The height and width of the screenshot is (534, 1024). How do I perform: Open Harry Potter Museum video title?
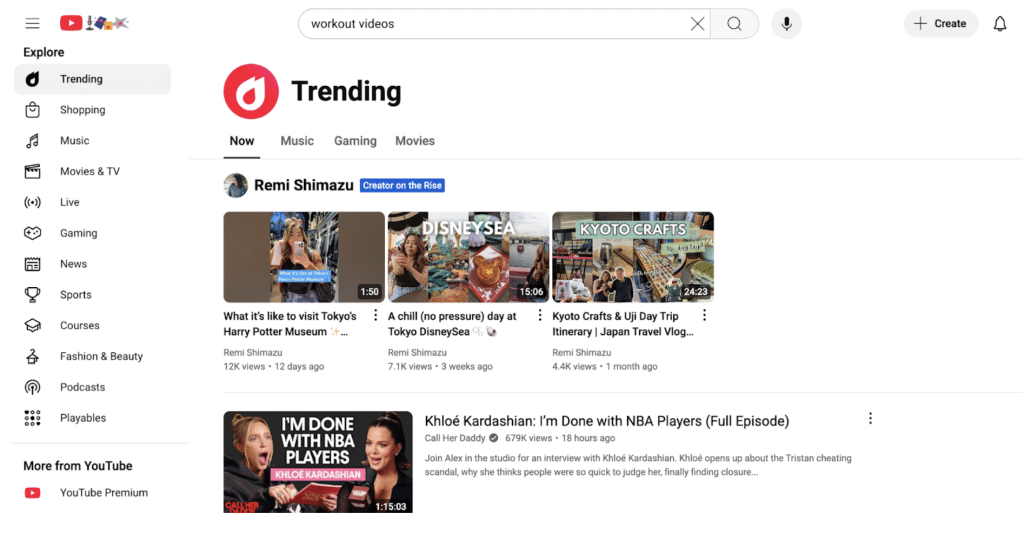click(x=290, y=324)
